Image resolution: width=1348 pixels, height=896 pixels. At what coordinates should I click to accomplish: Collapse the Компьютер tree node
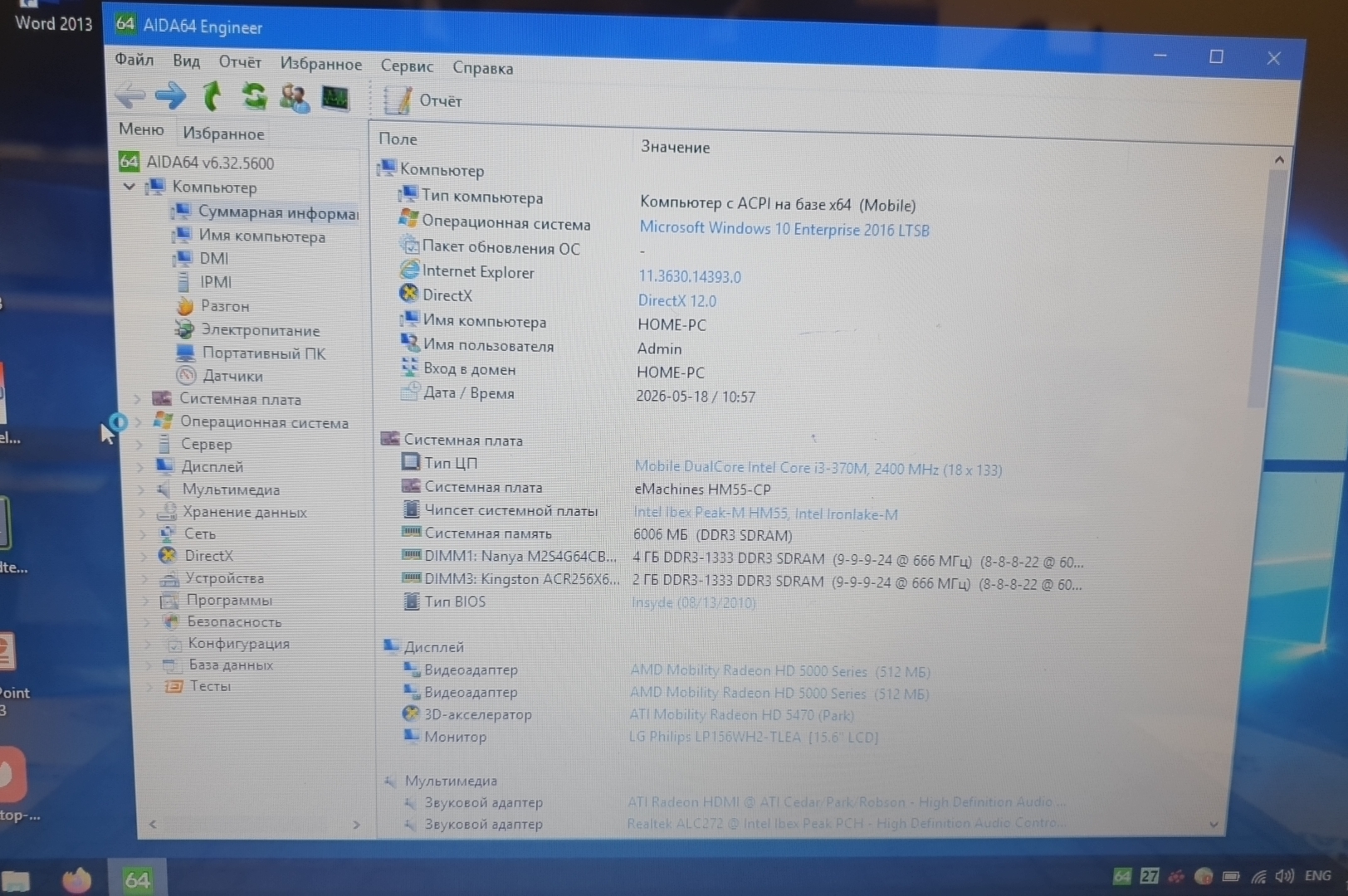click(x=129, y=187)
